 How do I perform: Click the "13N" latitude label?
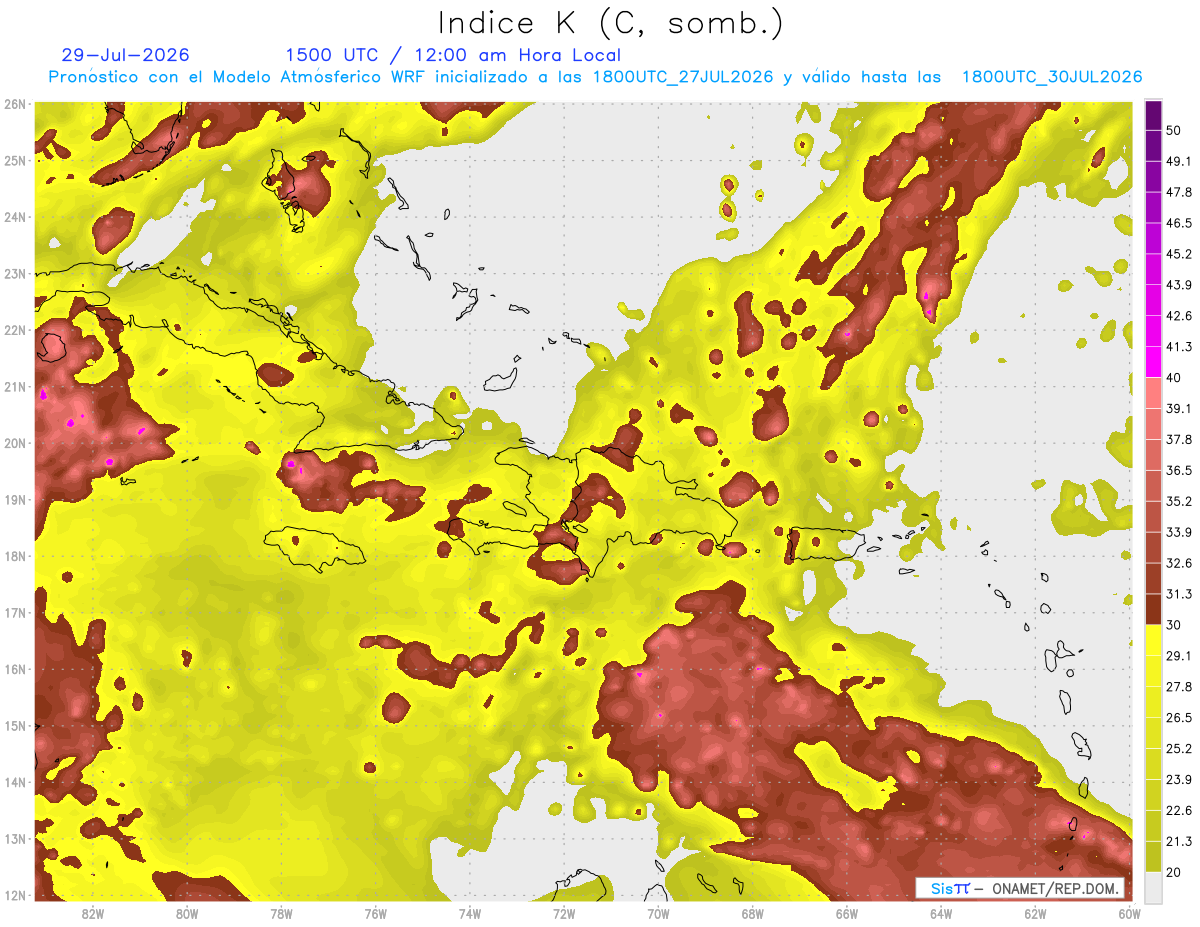(15, 838)
